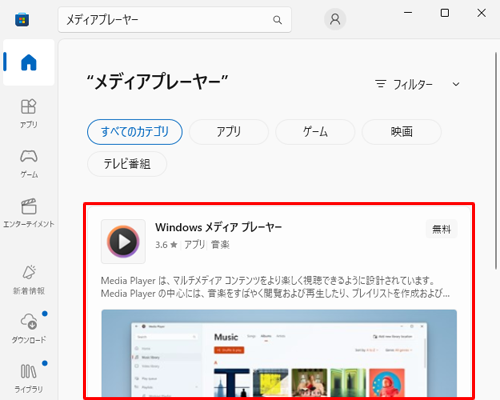Open the Windows メディア プレーヤー title
Image resolution: width=500 pixels, height=400 pixels.
tap(218, 227)
